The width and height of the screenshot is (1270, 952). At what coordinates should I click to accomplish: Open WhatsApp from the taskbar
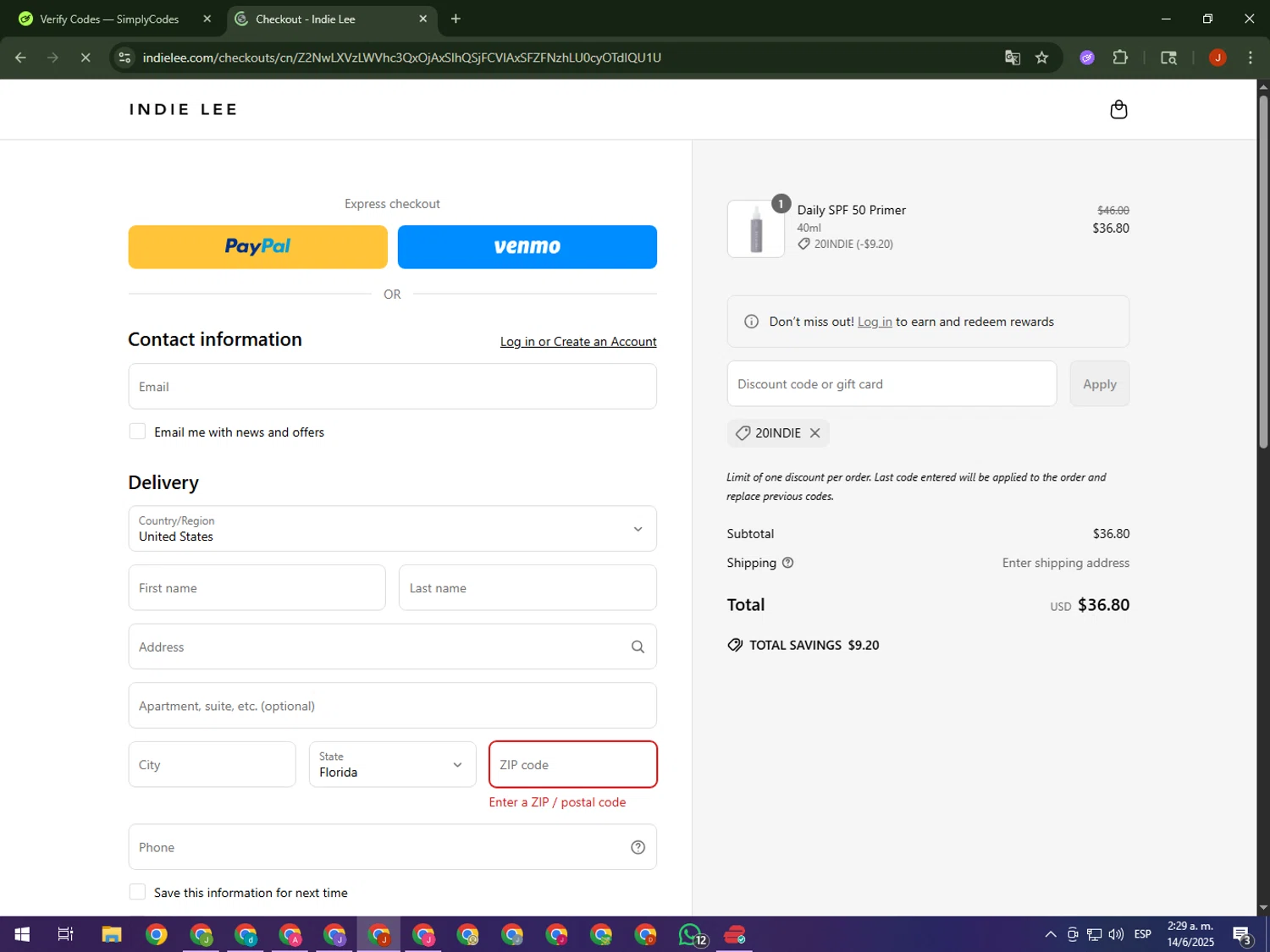[x=691, y=934]
